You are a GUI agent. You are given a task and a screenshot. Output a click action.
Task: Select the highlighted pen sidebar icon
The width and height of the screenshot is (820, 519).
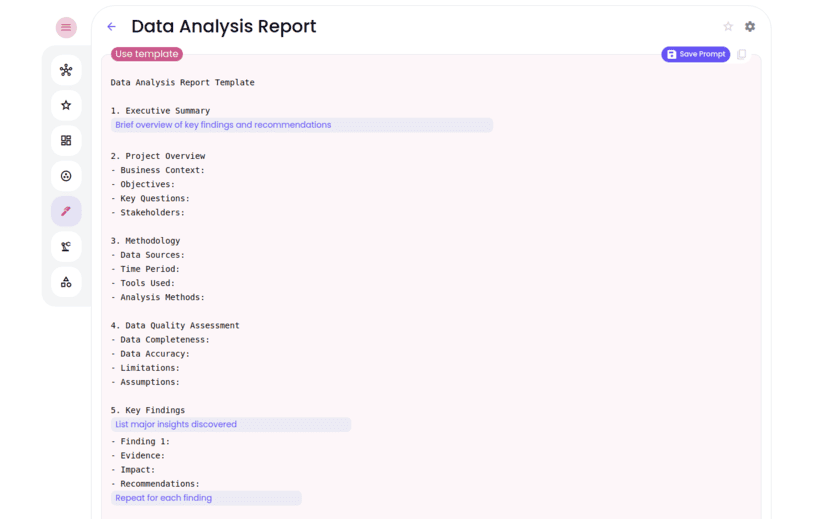[66, 211]
